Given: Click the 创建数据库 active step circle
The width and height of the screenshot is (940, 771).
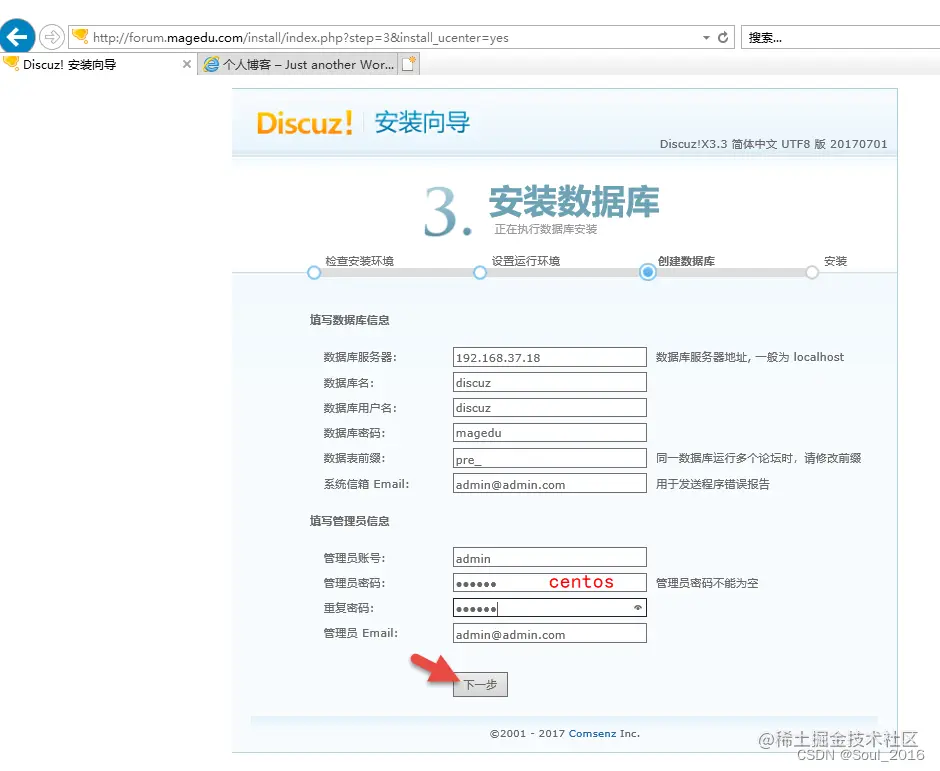Looking at the screenshot, I should [x=647, y=272].
